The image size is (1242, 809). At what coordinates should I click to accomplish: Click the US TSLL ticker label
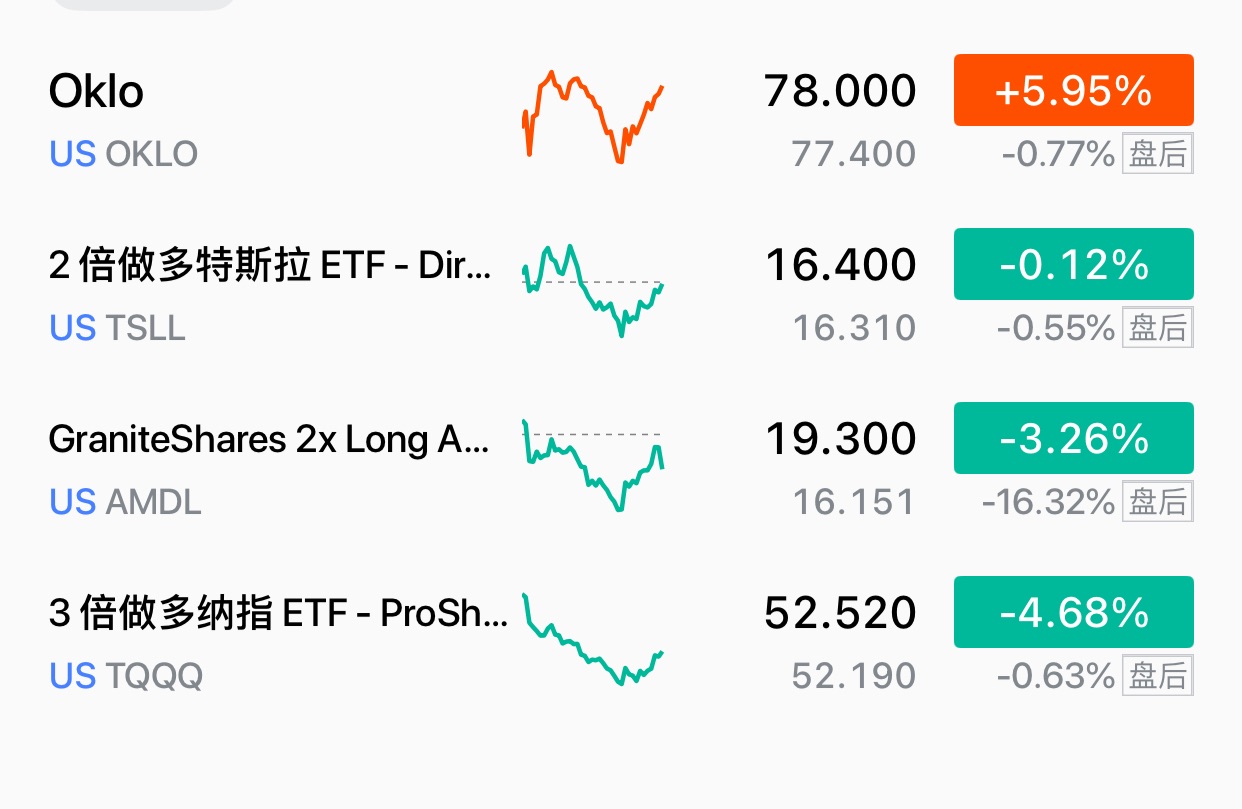point(118,328)
